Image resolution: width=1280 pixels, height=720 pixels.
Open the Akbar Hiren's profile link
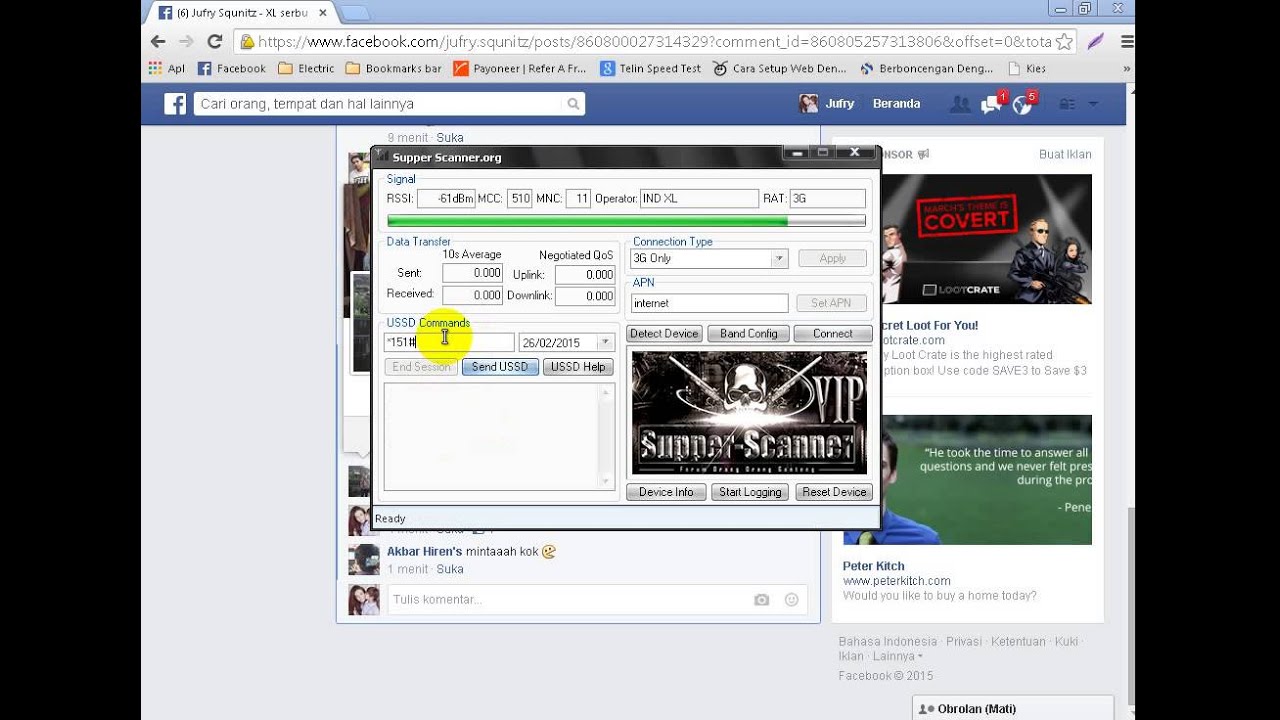[x=424, y=551]
